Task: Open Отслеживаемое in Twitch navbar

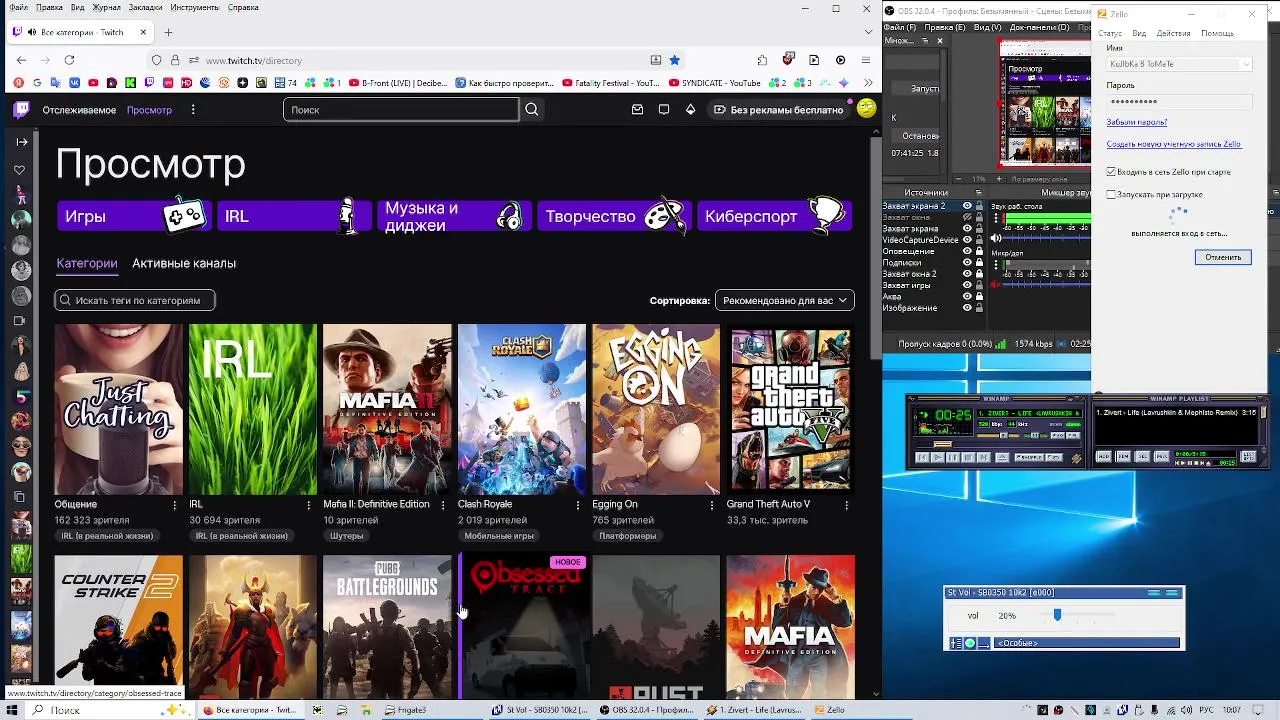Action: click(x=79, y=110)
